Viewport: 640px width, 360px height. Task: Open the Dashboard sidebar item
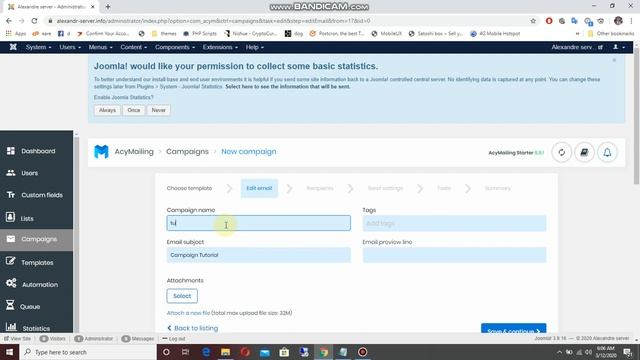click(x=37, y=151)
